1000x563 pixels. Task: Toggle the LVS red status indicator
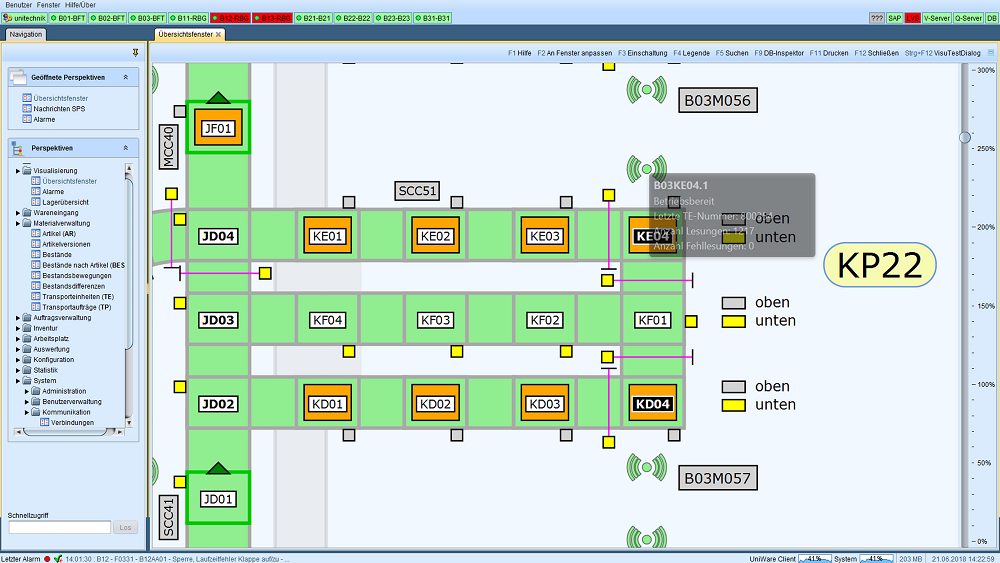pyautogui.click(x=913, y=18)
